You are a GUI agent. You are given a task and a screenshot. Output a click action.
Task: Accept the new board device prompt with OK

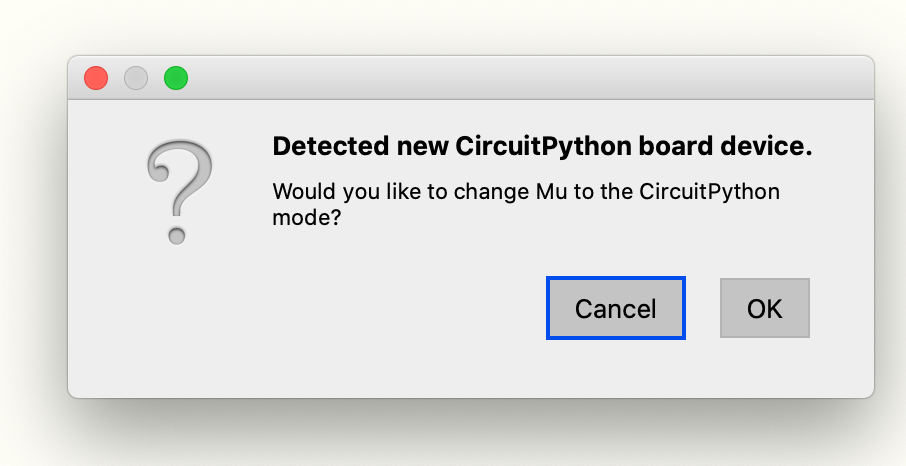point(764,308)
